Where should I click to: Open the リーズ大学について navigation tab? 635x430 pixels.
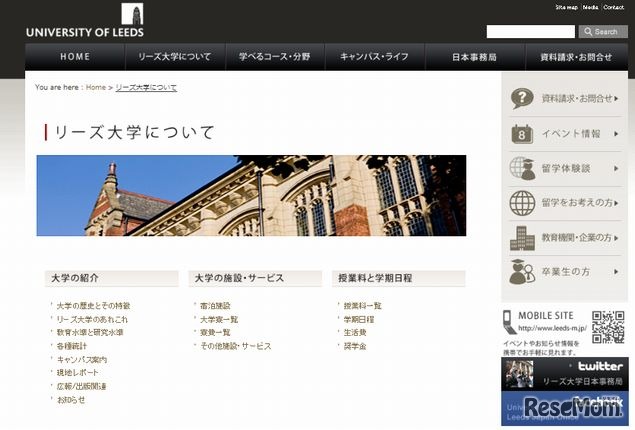(175, 57)
